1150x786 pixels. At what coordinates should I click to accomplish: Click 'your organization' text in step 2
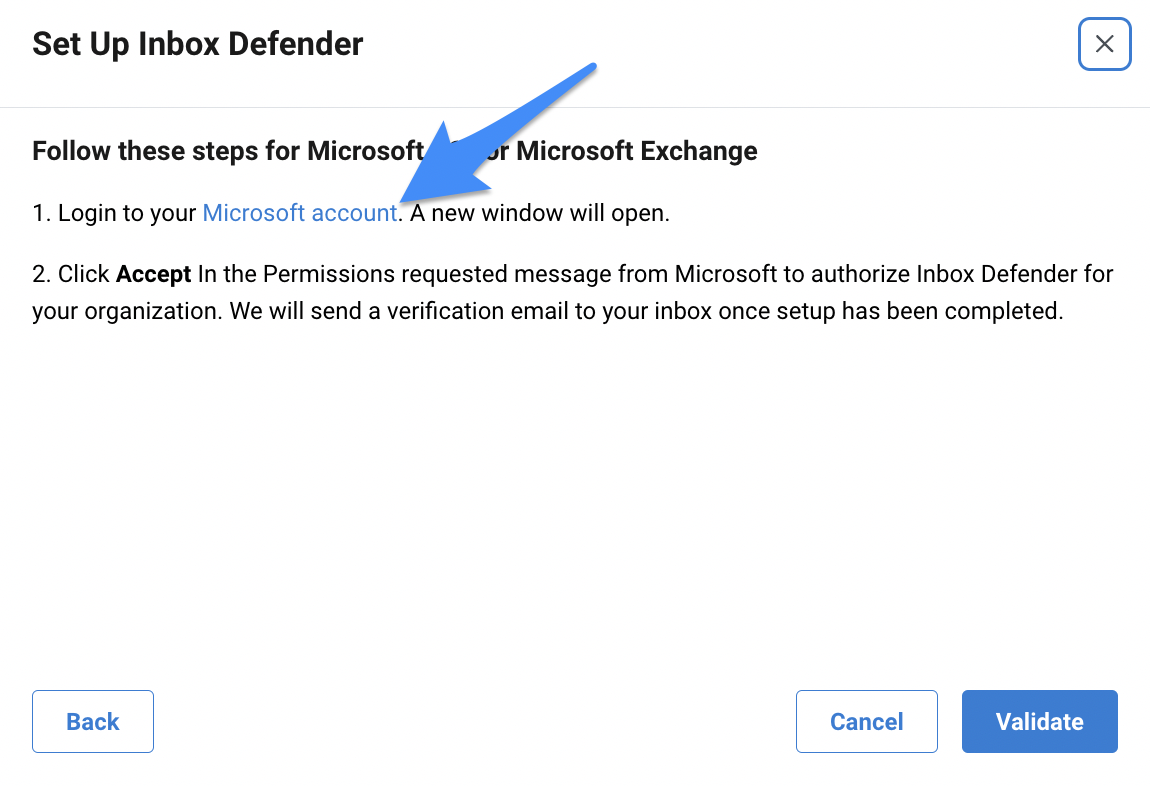pos(127,311)
